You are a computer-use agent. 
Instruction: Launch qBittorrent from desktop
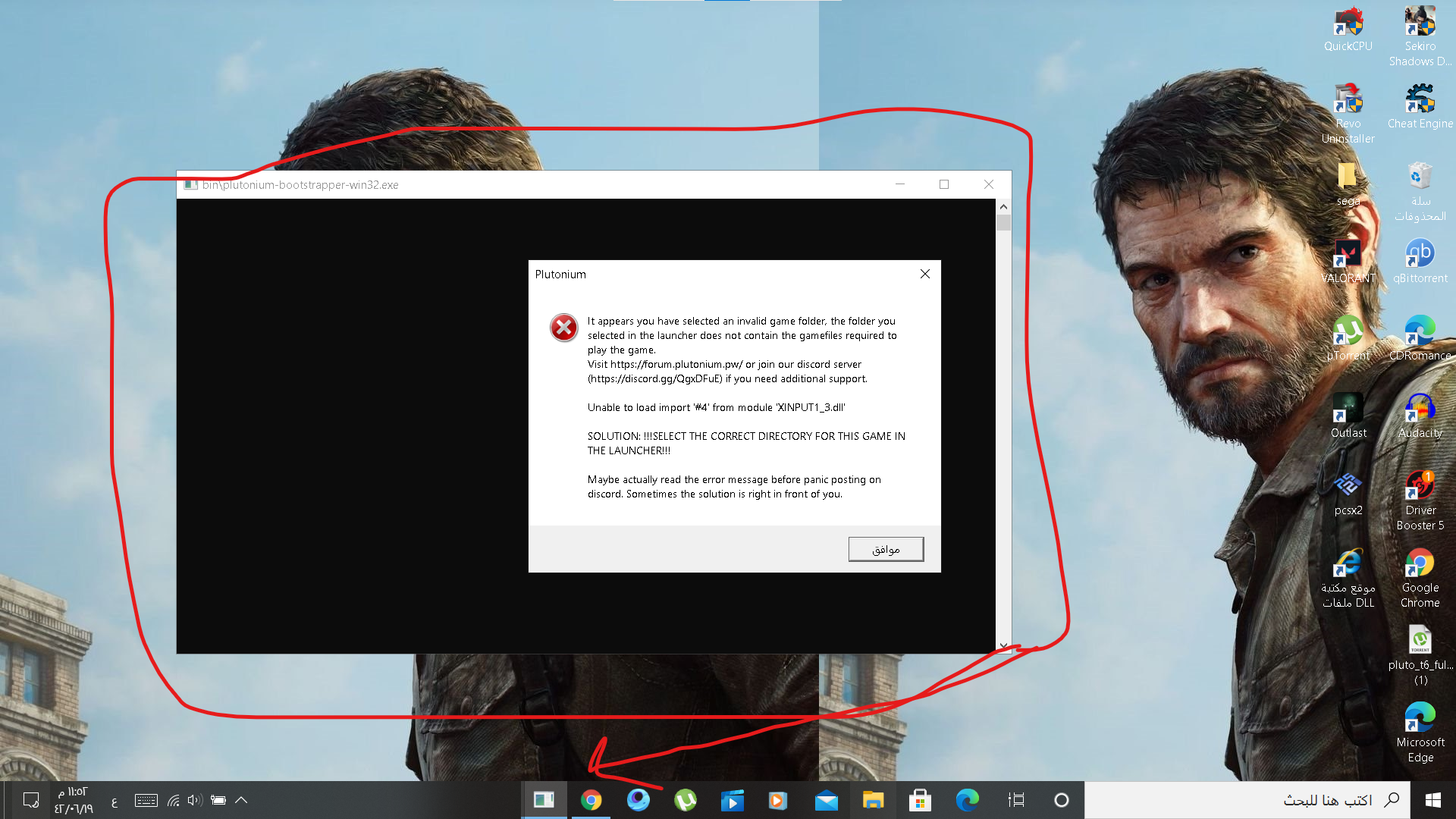1420,261
